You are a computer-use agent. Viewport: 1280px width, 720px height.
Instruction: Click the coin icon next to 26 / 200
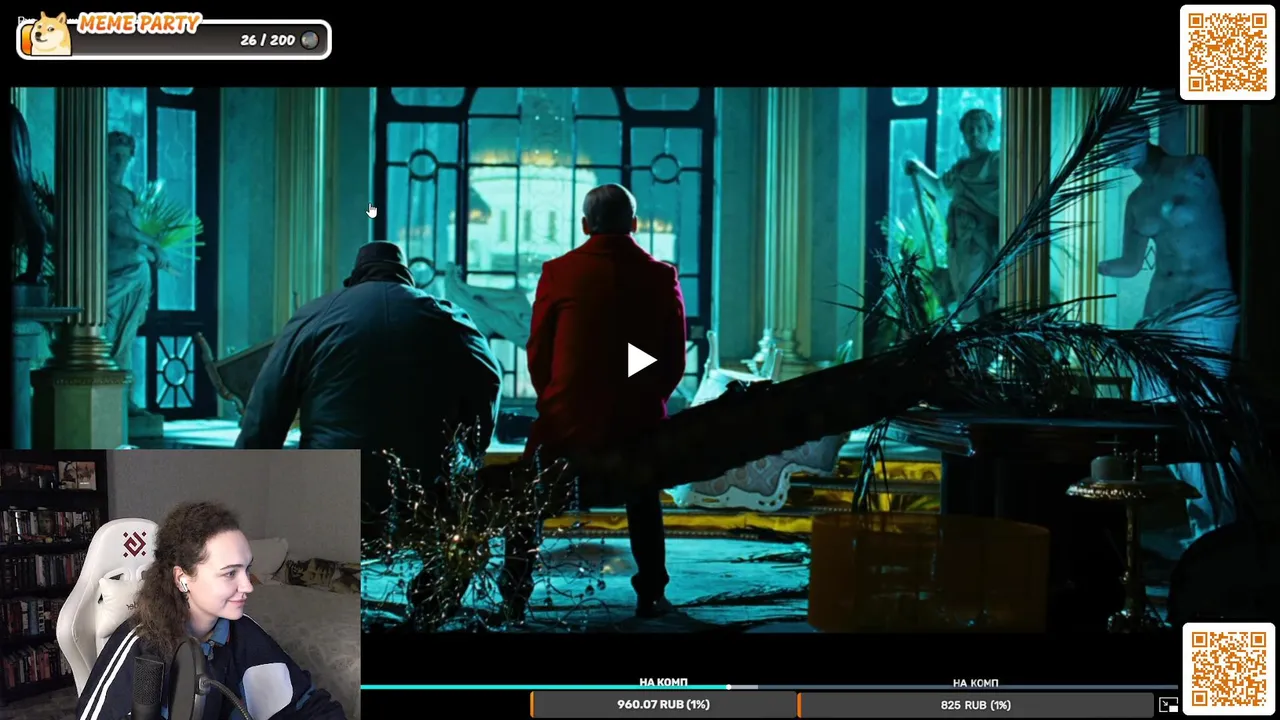(310, 40)
